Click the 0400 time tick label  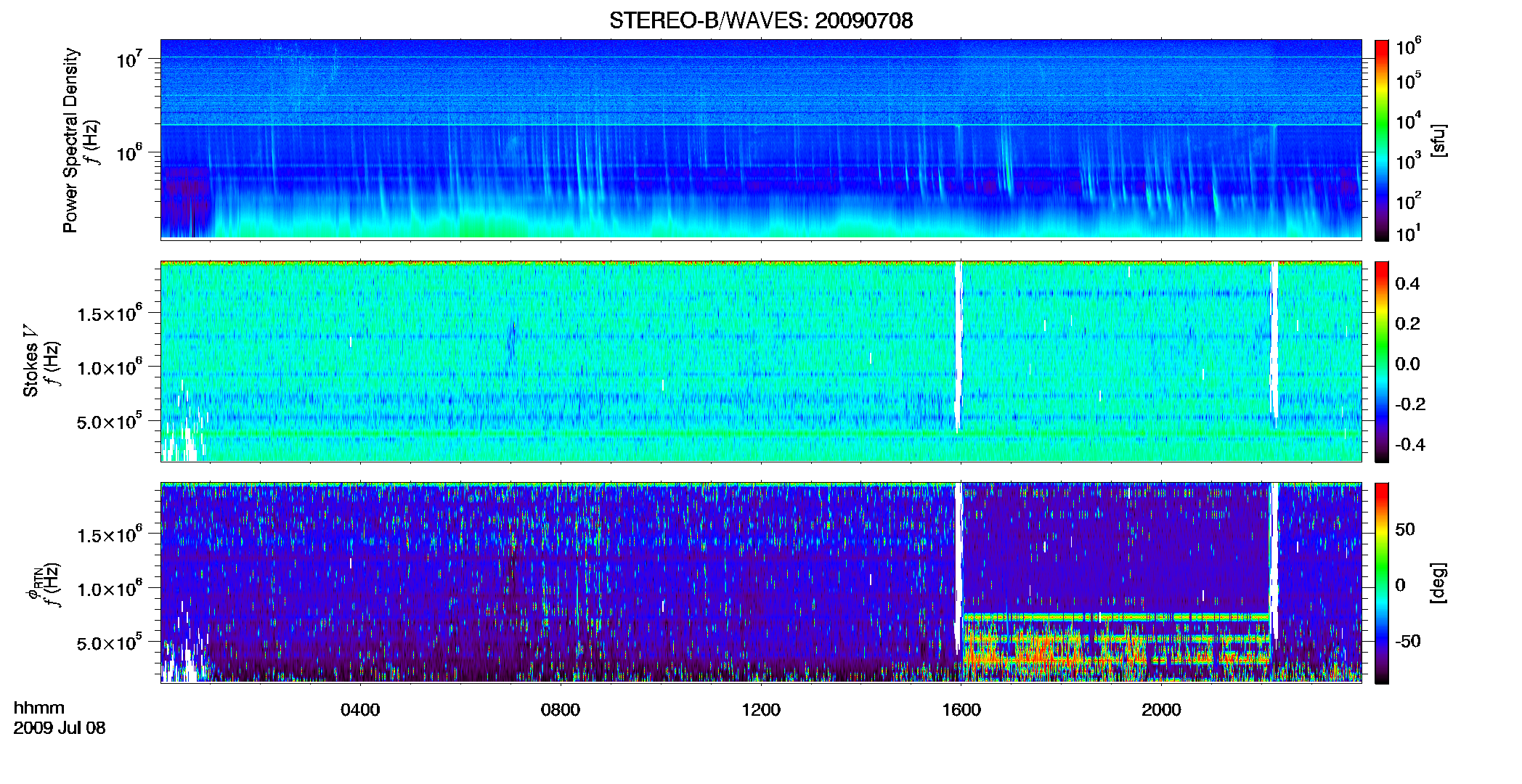coord(360,709)
